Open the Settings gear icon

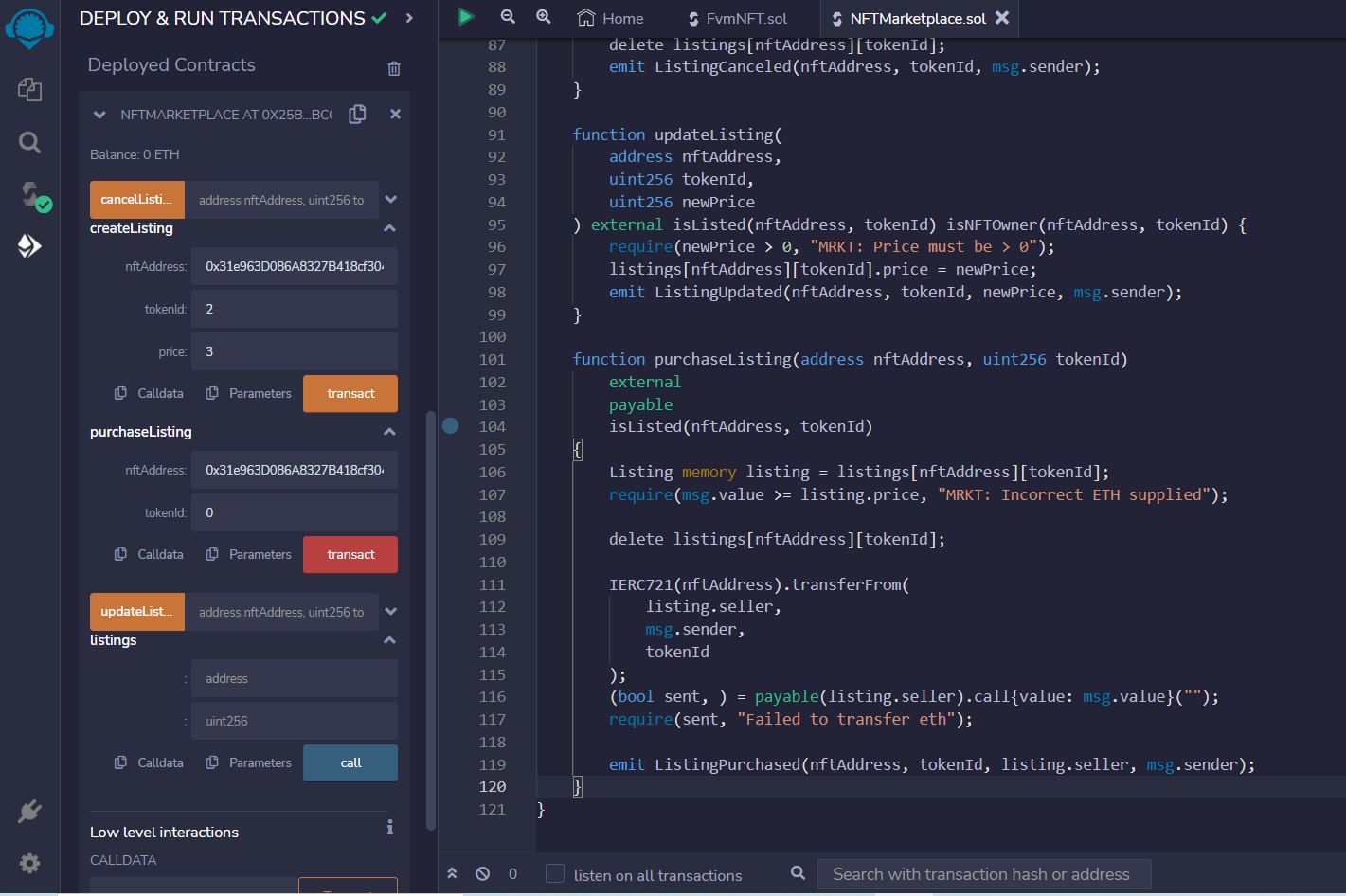point(29,863)
